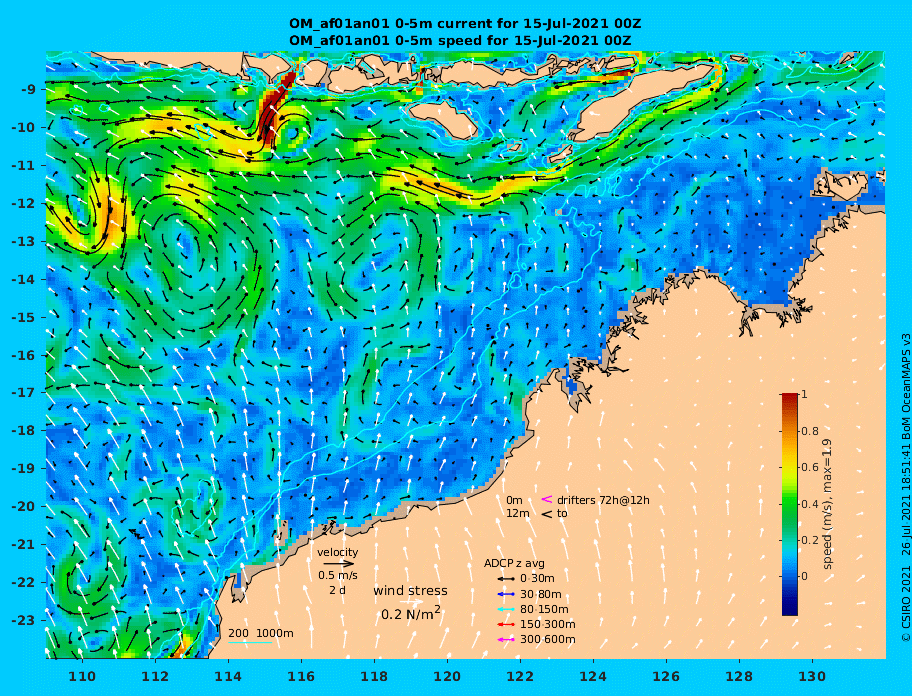Click the small circular eddy east of the red jet

tap(293, 134)
